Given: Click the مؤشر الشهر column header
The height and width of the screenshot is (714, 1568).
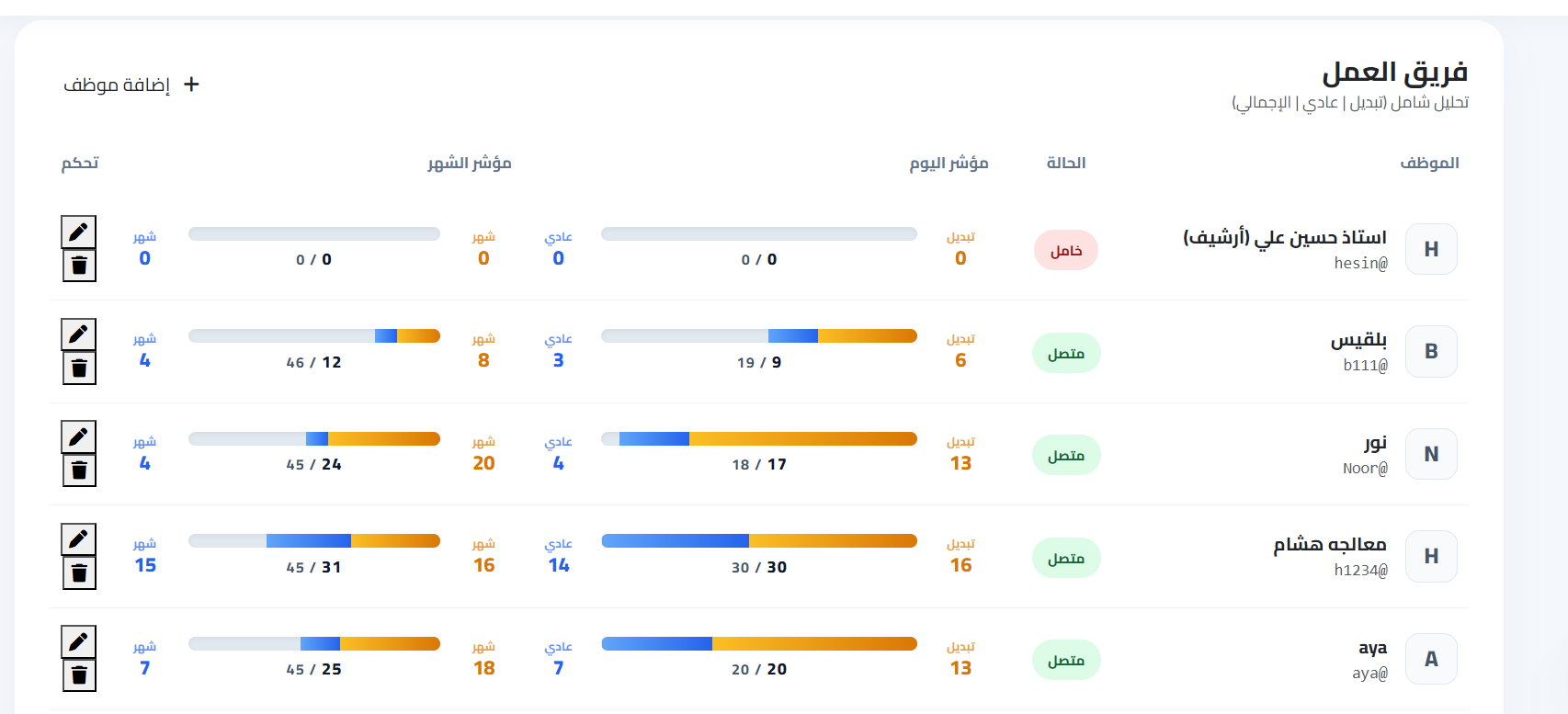Looking at the screenshot, I should (470, 163).
